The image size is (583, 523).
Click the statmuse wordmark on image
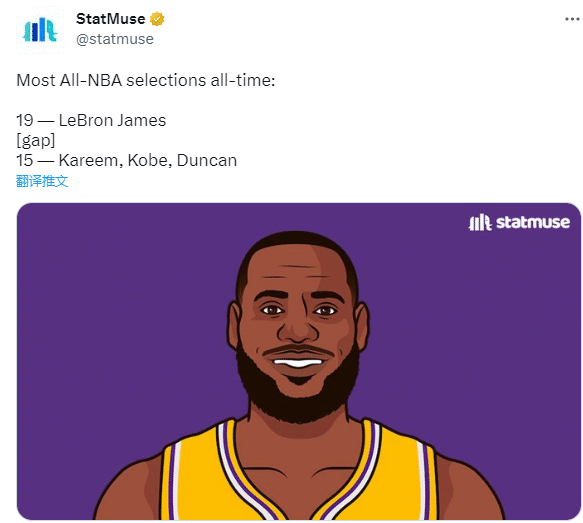click(x=533, y=222)
